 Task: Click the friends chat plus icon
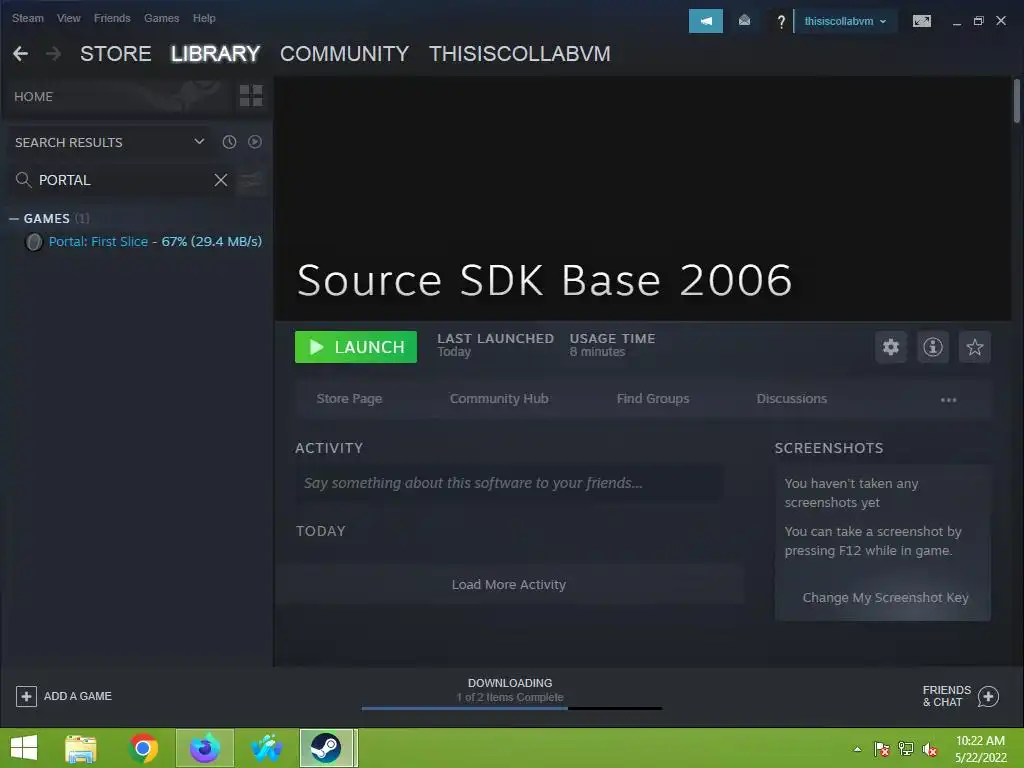tap(988, 696)
